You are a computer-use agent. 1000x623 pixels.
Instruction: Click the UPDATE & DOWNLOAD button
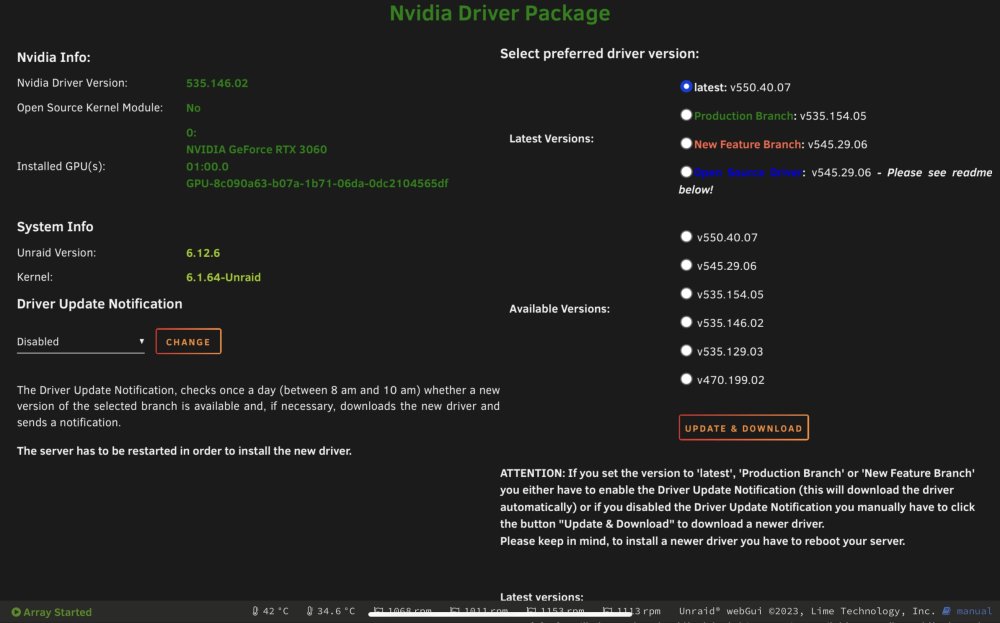click(744, 427)
